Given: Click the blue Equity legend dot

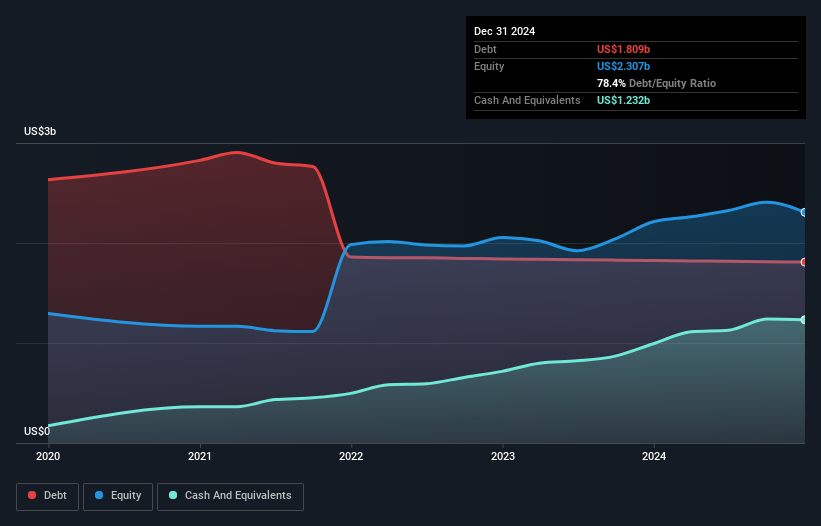Looking at the screenshot, I should tap(99, 495).
